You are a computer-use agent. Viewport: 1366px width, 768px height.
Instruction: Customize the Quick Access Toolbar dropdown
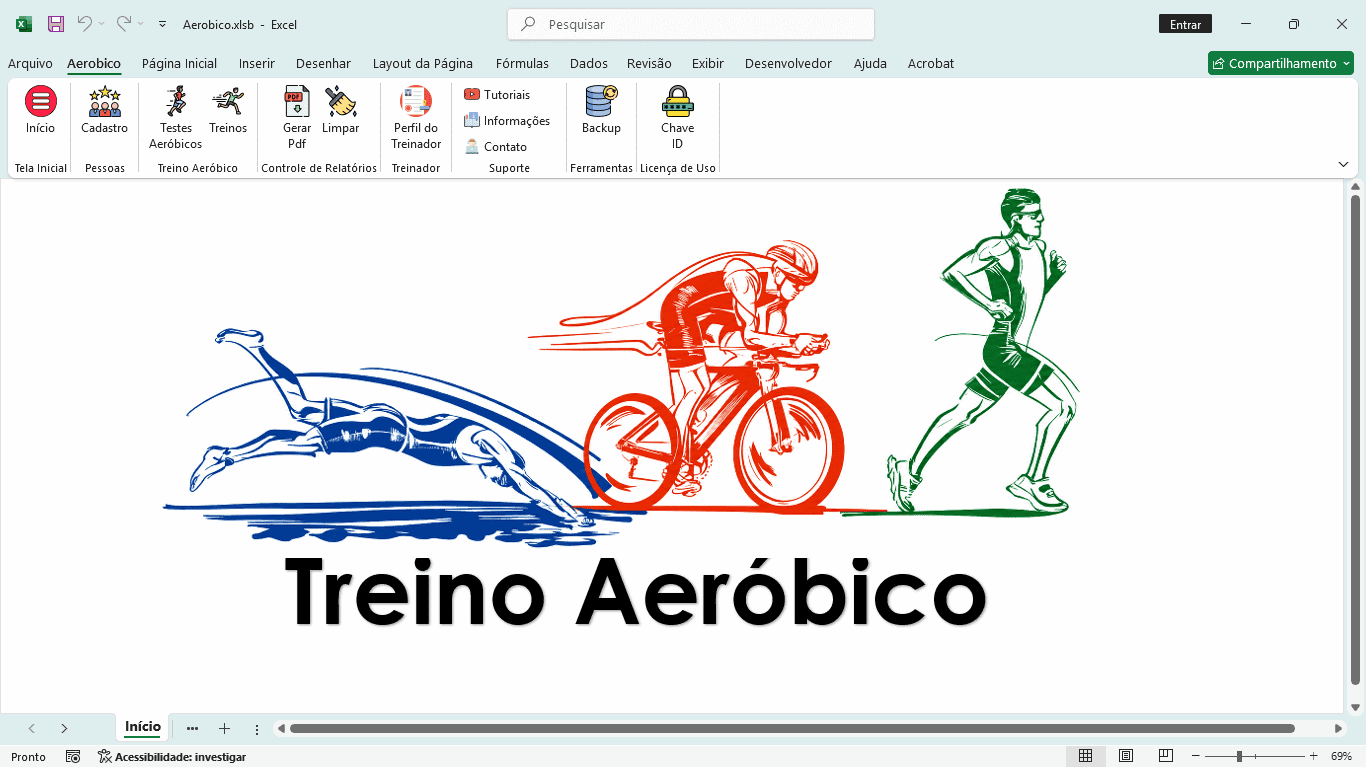coord(162,24)
